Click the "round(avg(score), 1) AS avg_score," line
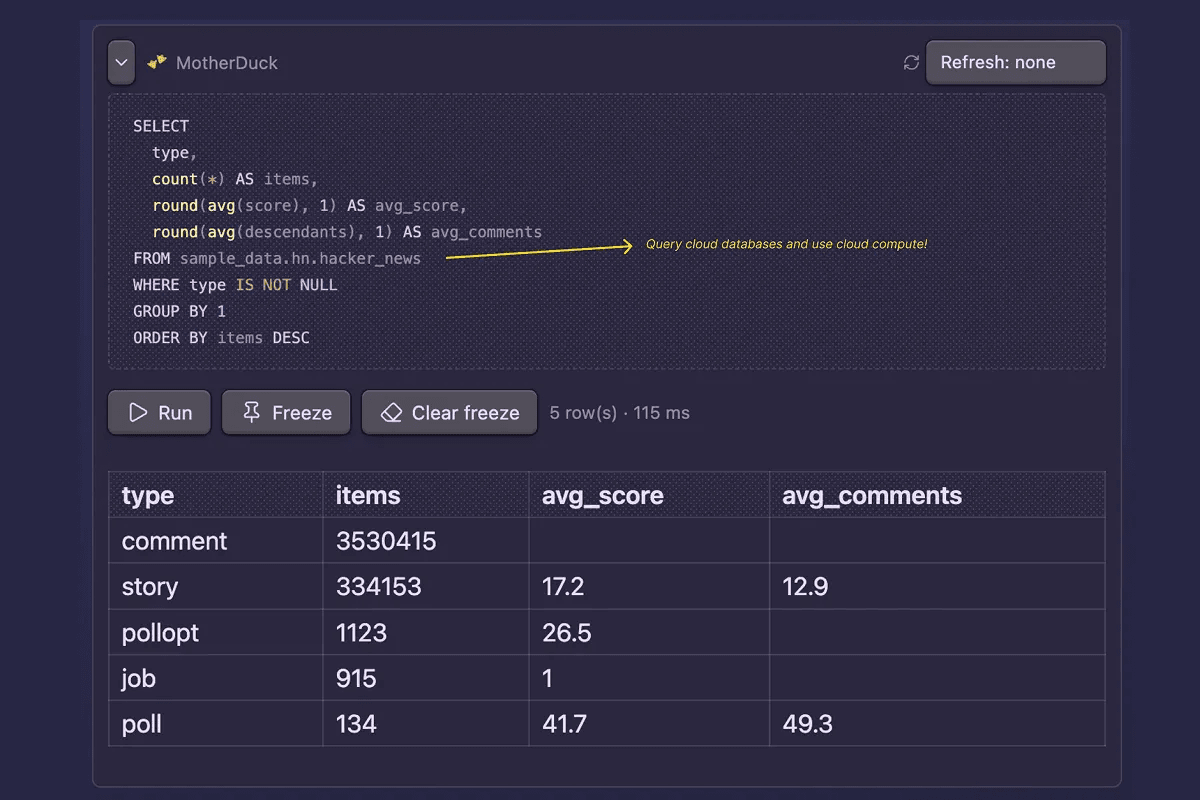The image size is (1200, 800). coord(310,205)
